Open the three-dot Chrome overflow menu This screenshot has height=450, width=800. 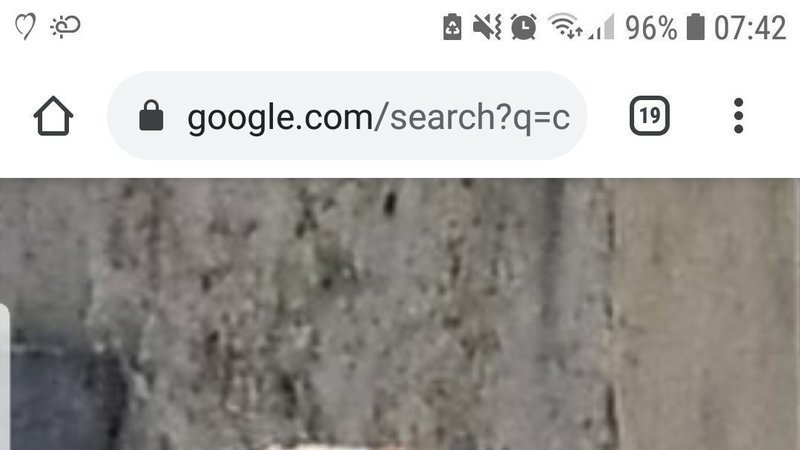coord(738,116)
